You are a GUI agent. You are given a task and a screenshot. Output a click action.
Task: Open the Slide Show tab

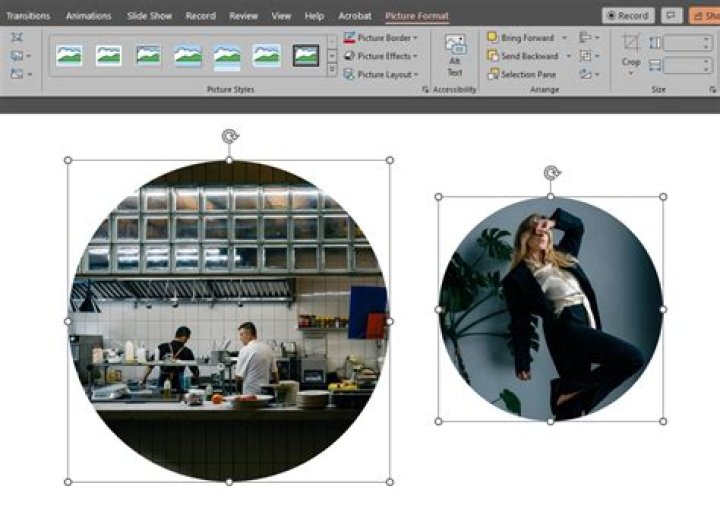pyautogui.click(x=150, y=16)
